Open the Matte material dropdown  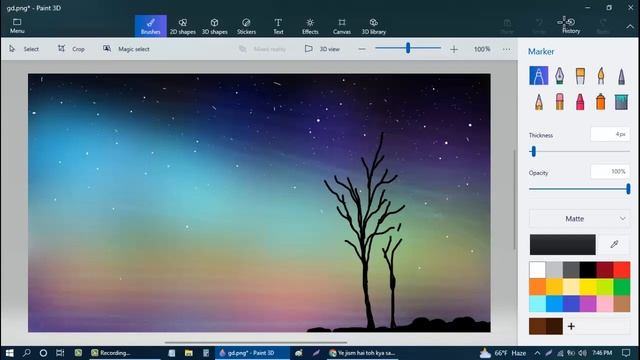pyautogui.click(x=580, y=219)
